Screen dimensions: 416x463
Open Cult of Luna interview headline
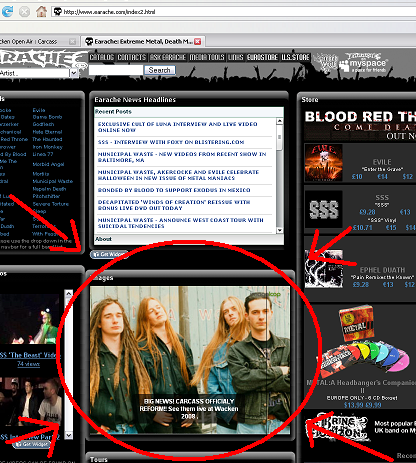[x=177, y=127]
